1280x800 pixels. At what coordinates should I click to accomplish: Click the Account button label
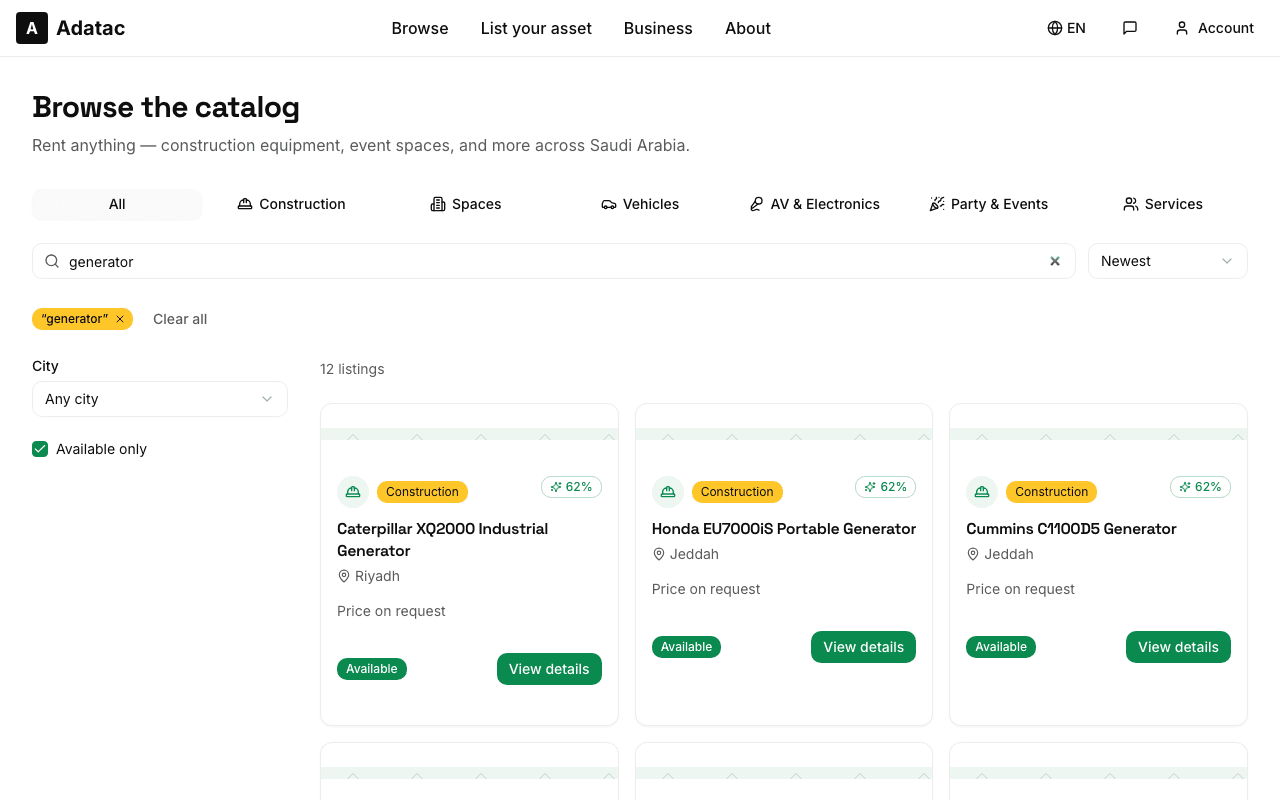click(x=1226, y=28)
